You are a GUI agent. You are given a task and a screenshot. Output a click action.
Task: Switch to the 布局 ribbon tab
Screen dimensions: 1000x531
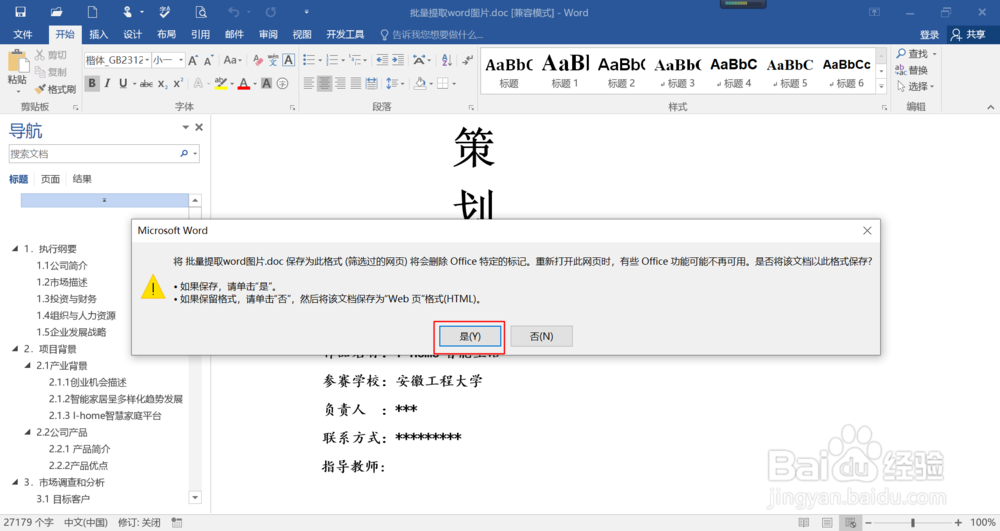click(x=166, y=34)
